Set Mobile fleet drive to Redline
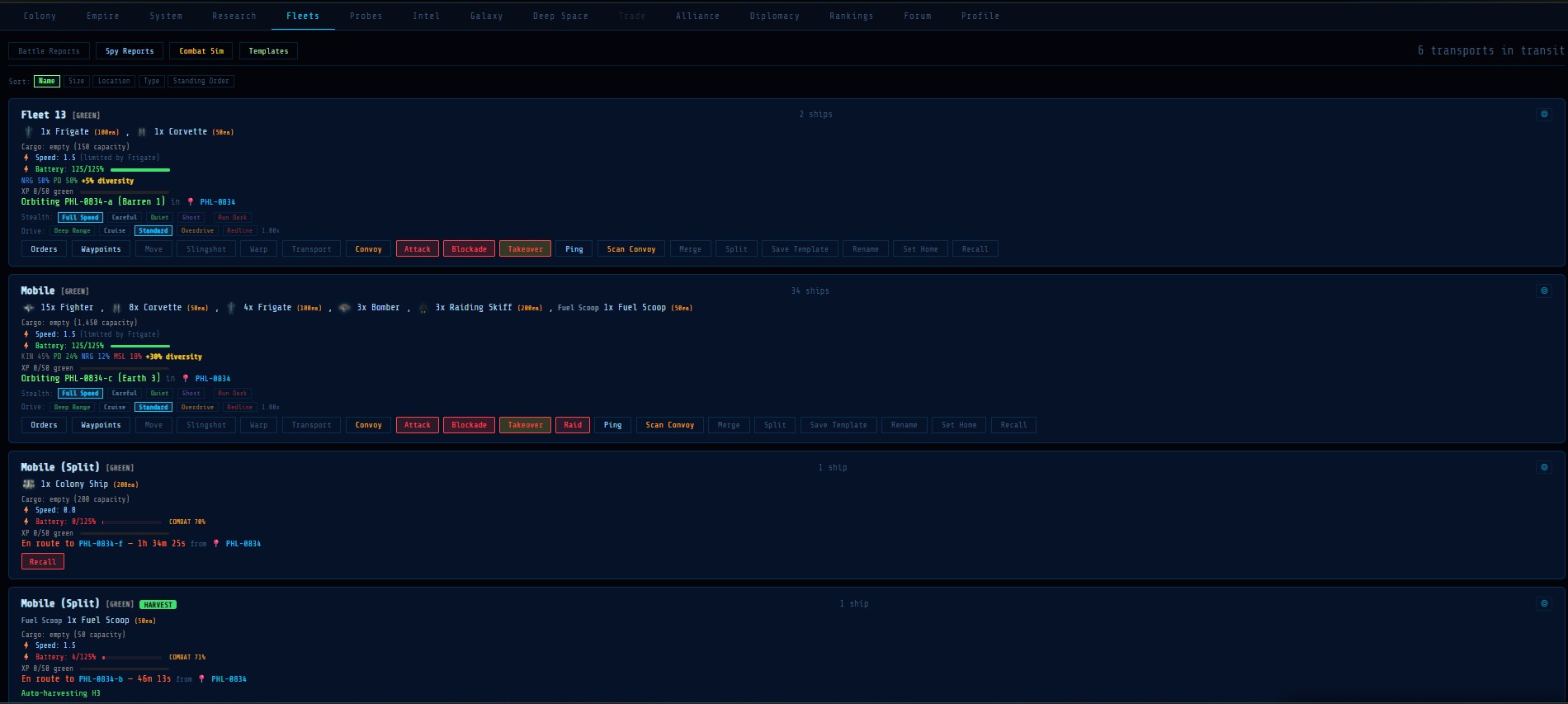This screenshot has width=1568, height=704. 240,408
